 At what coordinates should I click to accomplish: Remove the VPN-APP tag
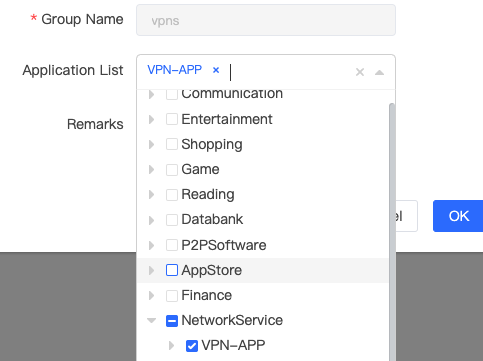tap(216, 70)
